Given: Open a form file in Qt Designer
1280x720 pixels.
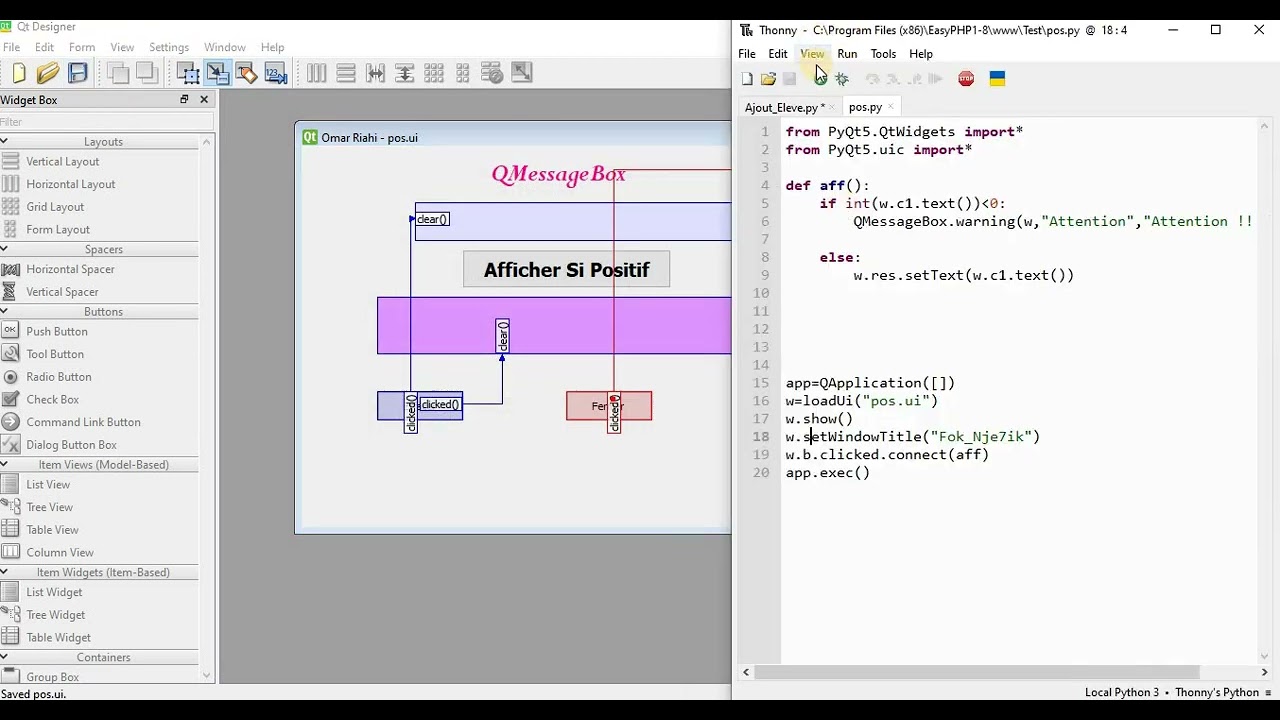Looking at the screenshot, I should click(x=48, y=72).
